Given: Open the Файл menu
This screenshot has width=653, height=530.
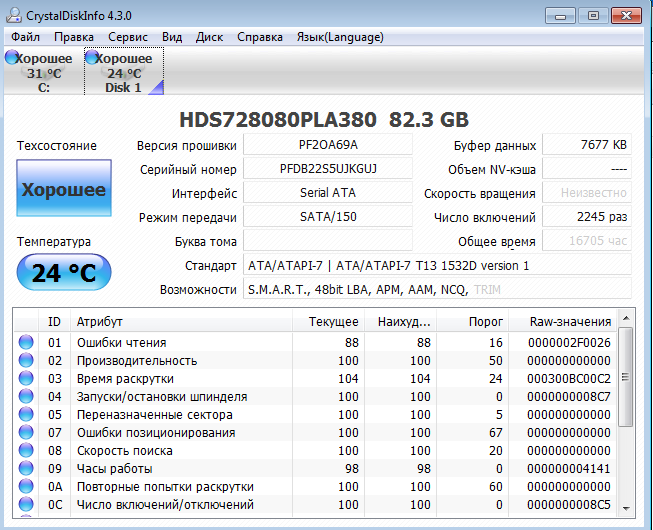Looking at the screenshot, I should 25,37.
